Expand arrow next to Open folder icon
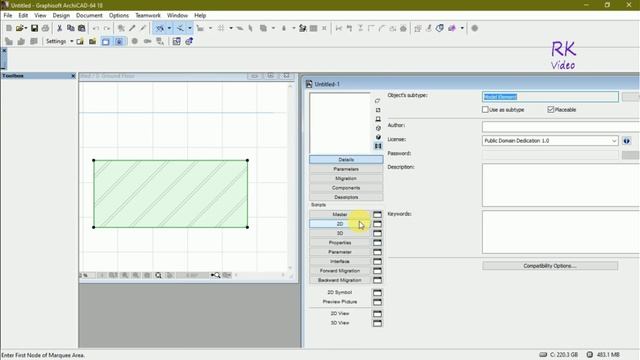 coord(26,28)
